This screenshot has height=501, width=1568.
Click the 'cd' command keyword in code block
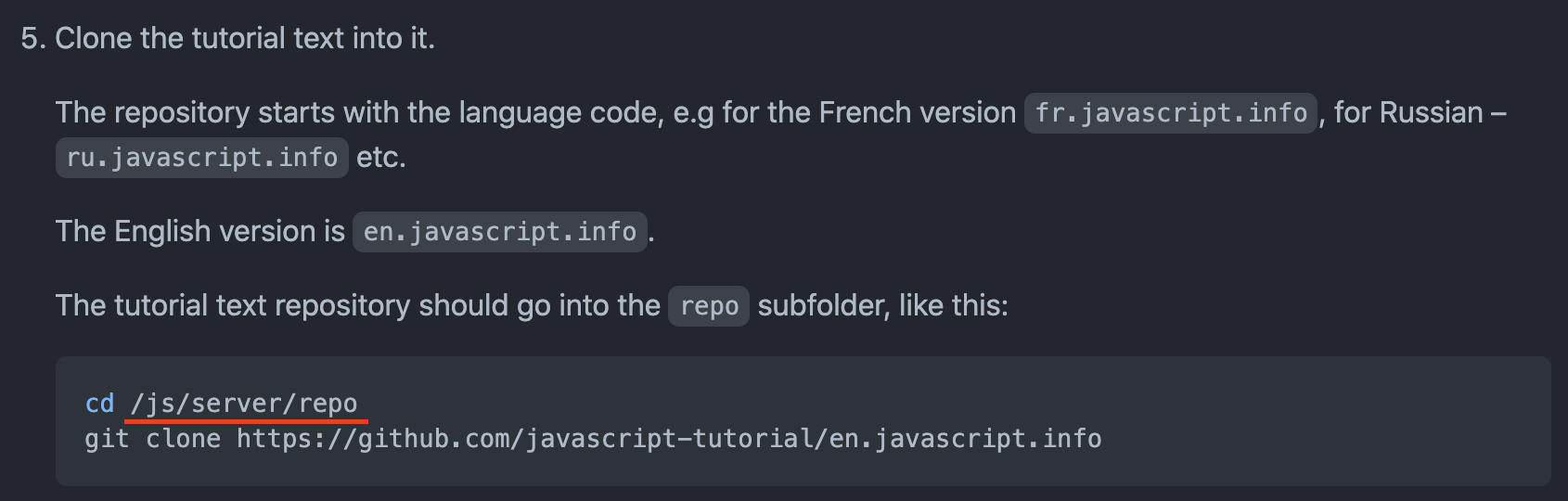(99, 404)
